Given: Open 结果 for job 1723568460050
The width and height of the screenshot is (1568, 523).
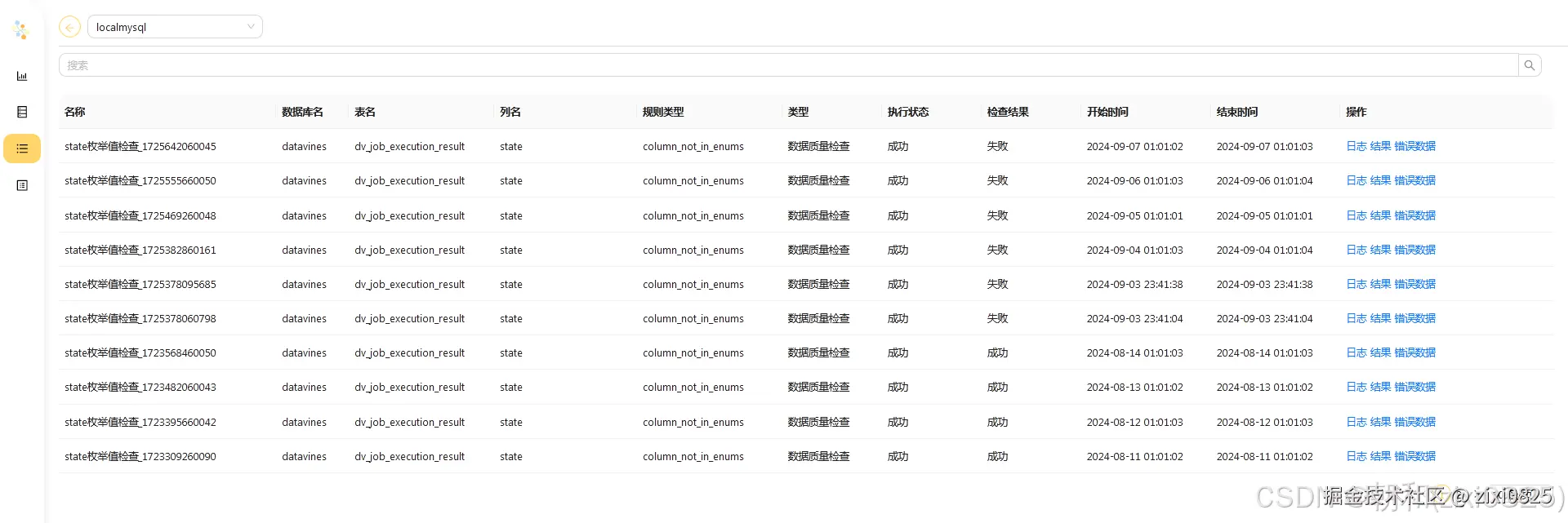Looking at the screenshot, I should (x=1380, y=352).
